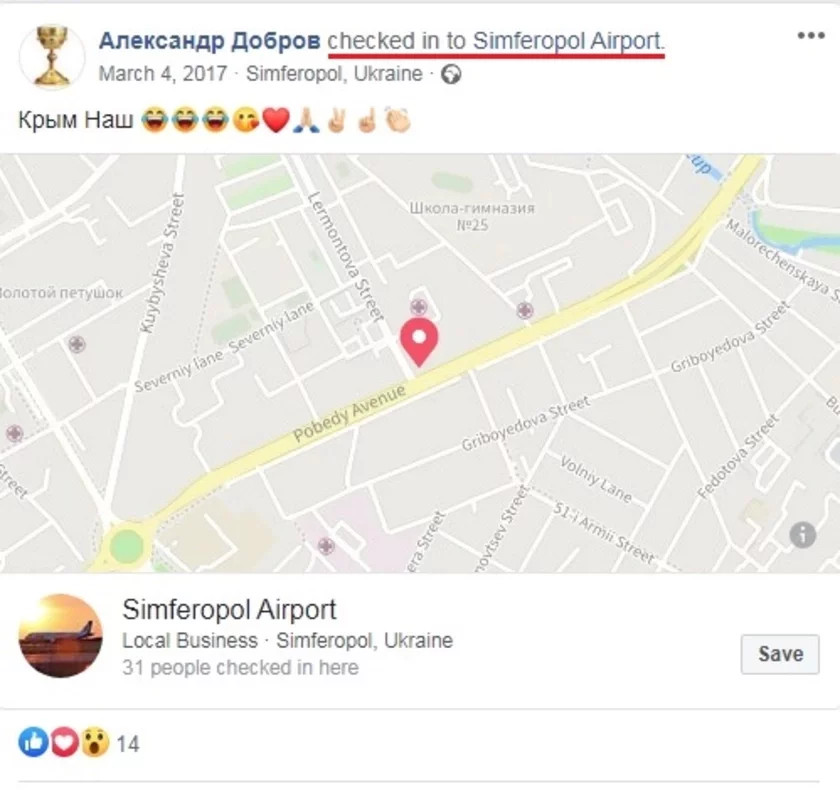Click the map info icon
This screenshot has height=789, width=840.
(x=802, y=535)
